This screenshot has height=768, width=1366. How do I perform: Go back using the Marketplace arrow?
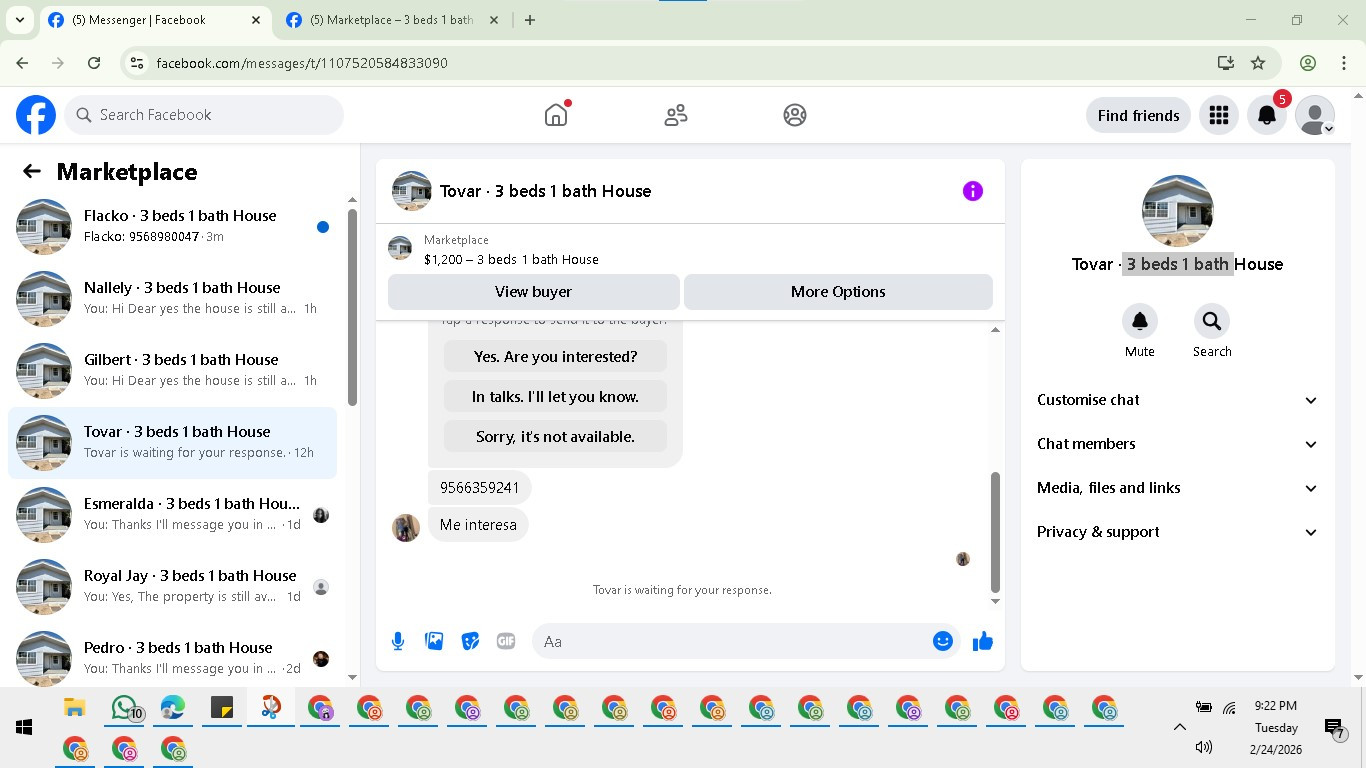pyautogui.click(x=32, y=171)
